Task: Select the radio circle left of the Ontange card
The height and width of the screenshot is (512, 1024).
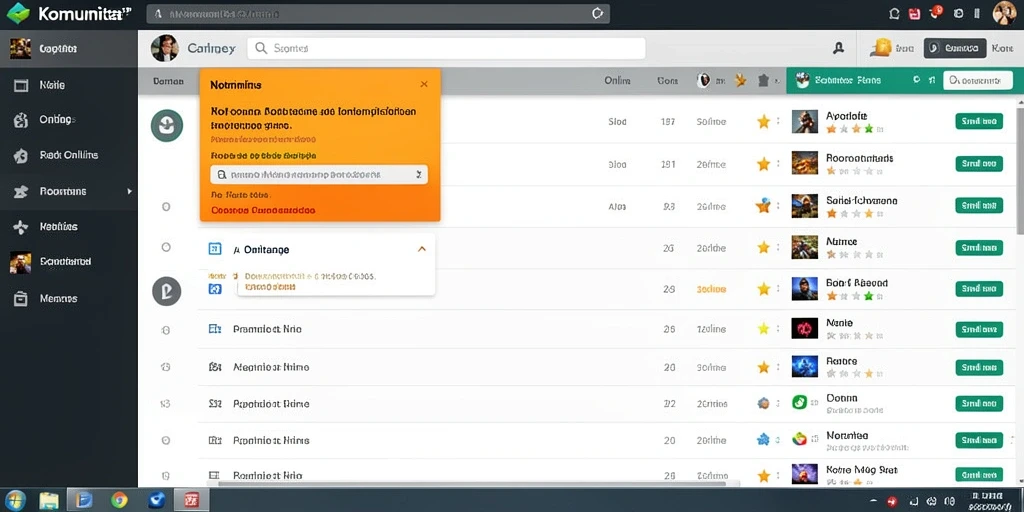Action: point(166,248)
